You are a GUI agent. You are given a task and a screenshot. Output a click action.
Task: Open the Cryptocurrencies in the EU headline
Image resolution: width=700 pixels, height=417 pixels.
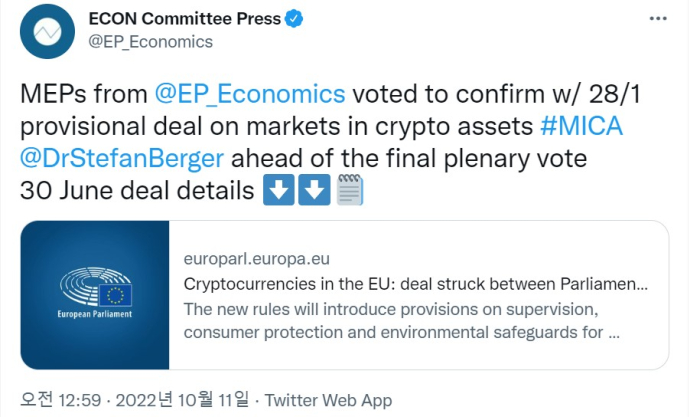coord(416,284)
